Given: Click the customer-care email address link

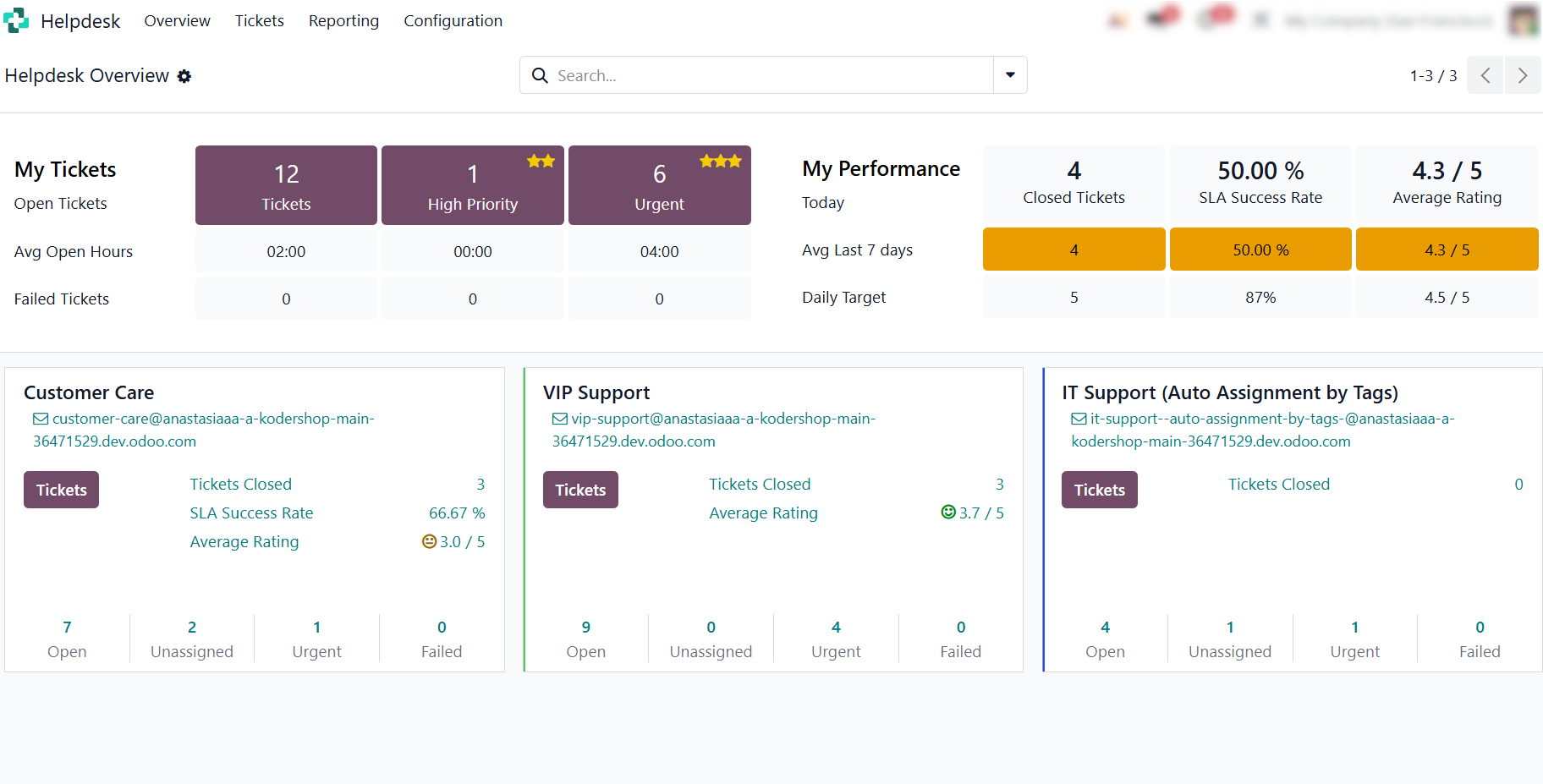Looking at the screenshot, I should click(204, 430).
